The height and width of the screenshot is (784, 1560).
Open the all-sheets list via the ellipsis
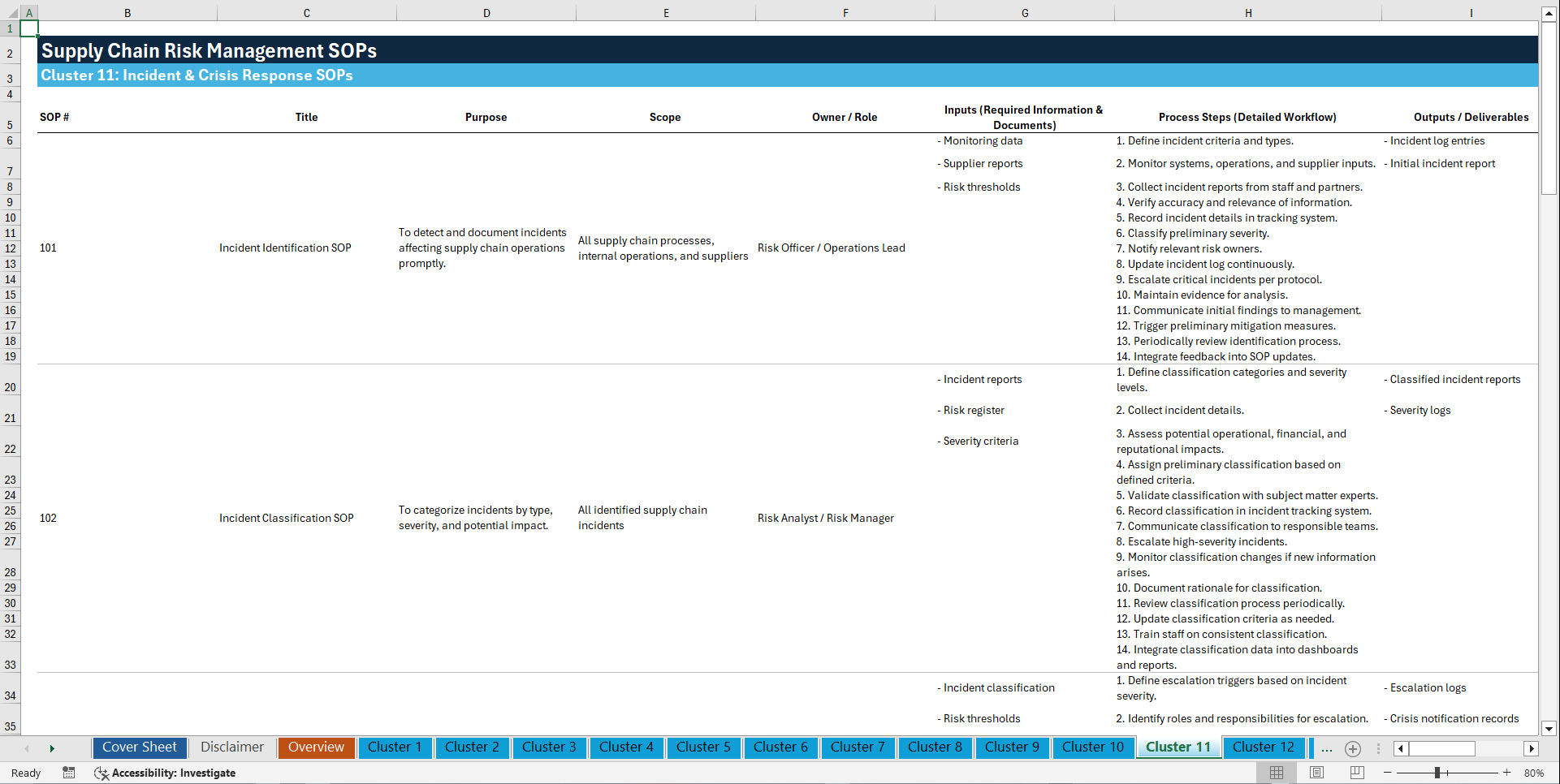tap(1326, 748)
